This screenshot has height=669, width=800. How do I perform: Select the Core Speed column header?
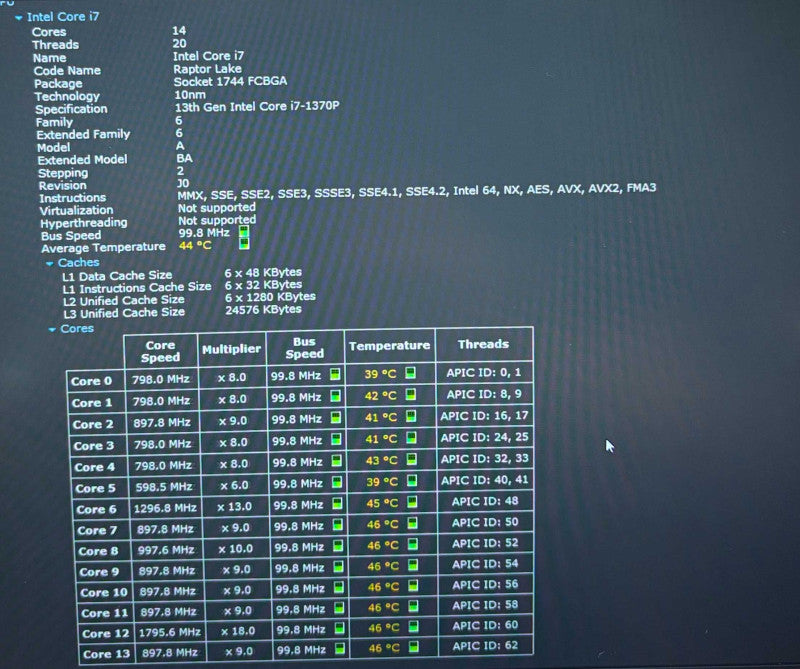click(161, 351)
